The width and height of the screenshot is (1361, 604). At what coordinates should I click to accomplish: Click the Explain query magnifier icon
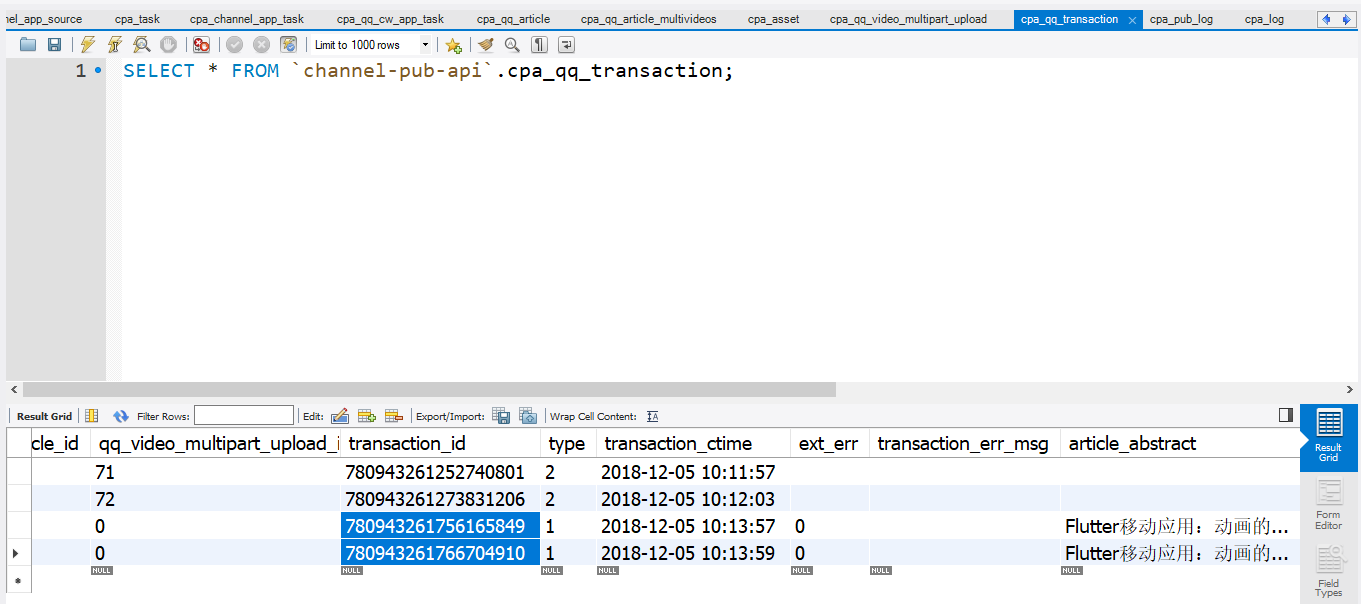142,45
